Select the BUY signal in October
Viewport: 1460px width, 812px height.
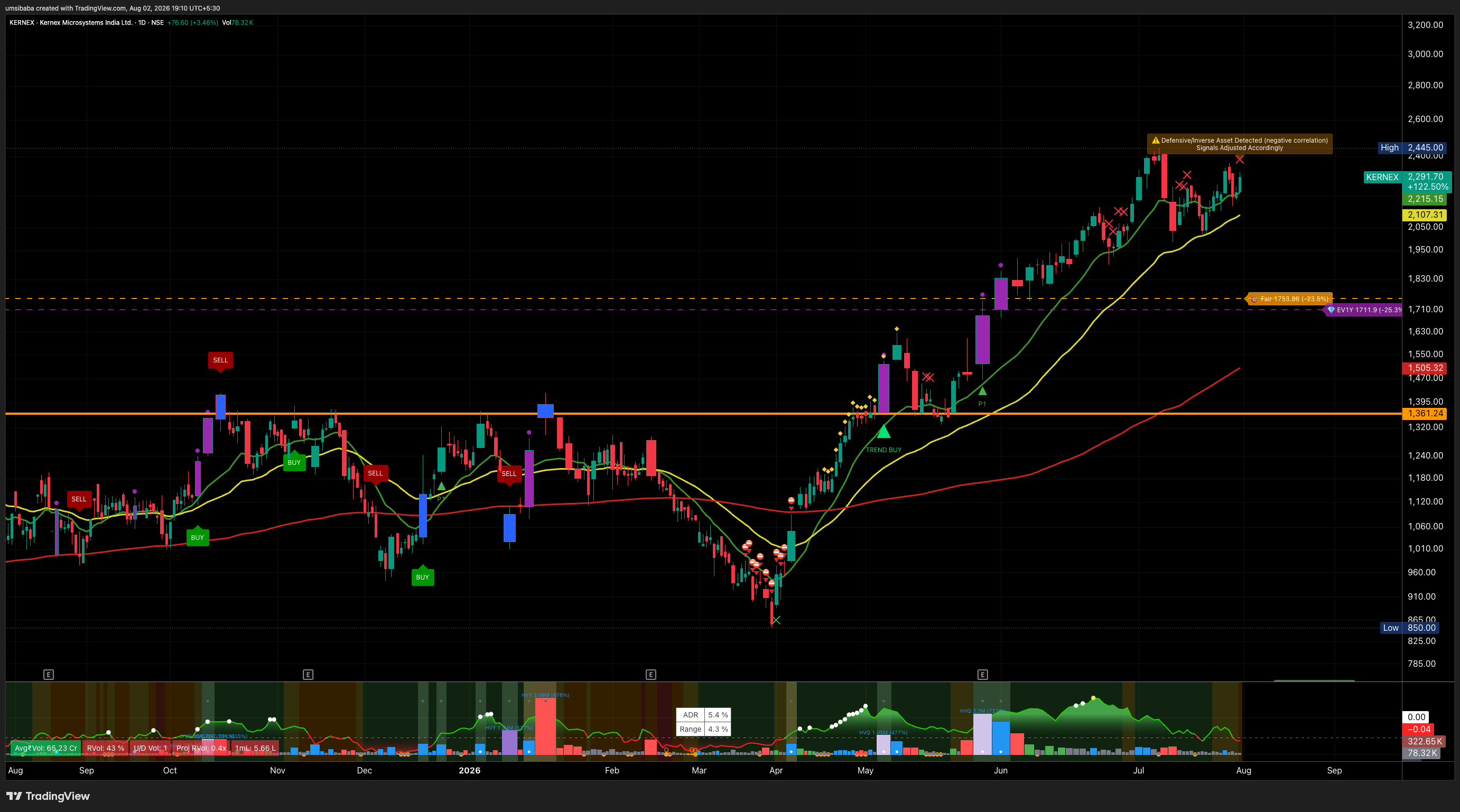pos(197,538)
